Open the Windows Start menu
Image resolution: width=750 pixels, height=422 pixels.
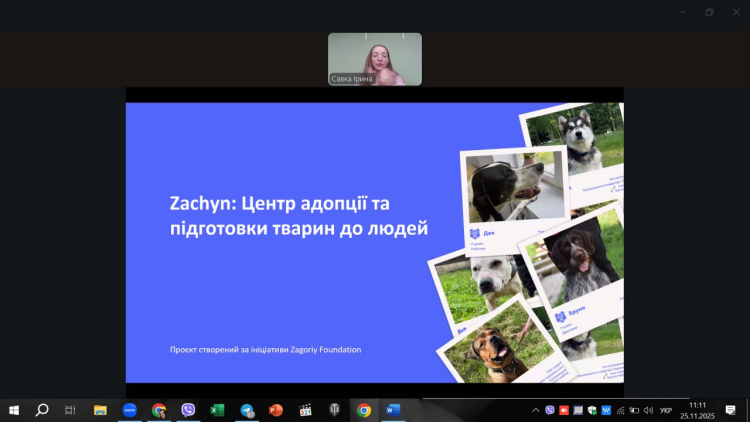(14, 410)
